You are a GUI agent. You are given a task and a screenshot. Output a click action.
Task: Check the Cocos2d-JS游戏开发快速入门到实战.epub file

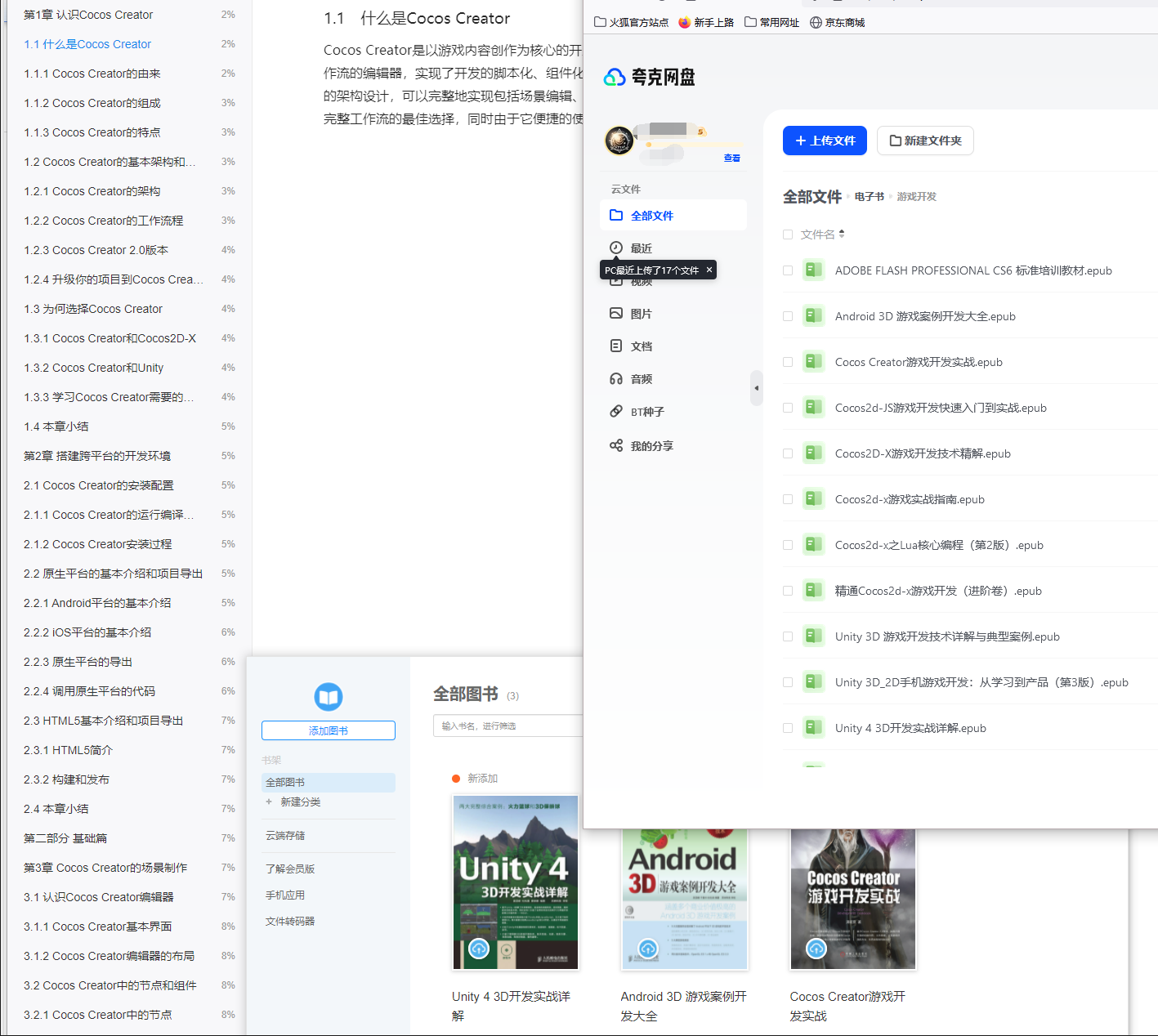[788, 408]
